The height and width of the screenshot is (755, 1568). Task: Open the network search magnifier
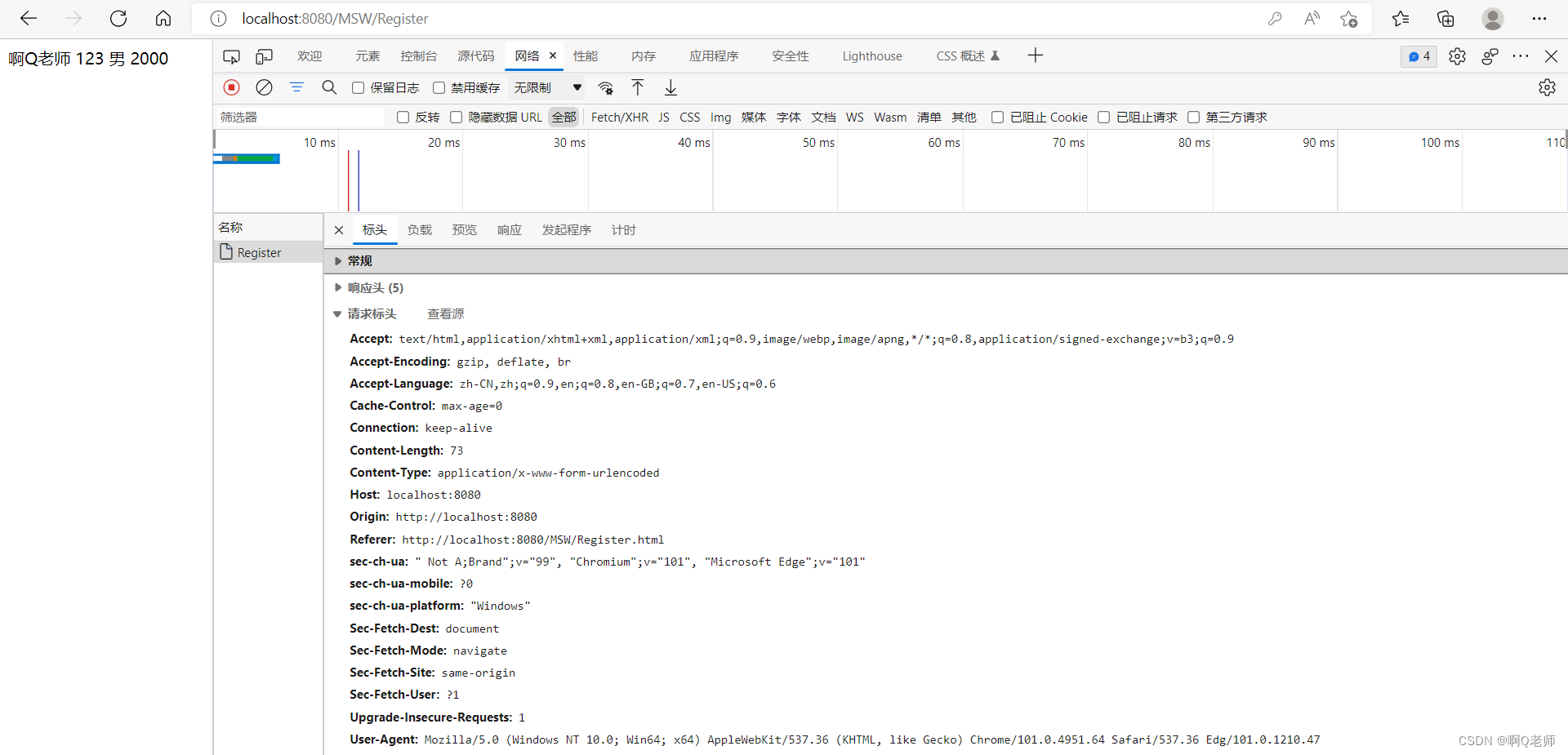click(x=329, y=87)
